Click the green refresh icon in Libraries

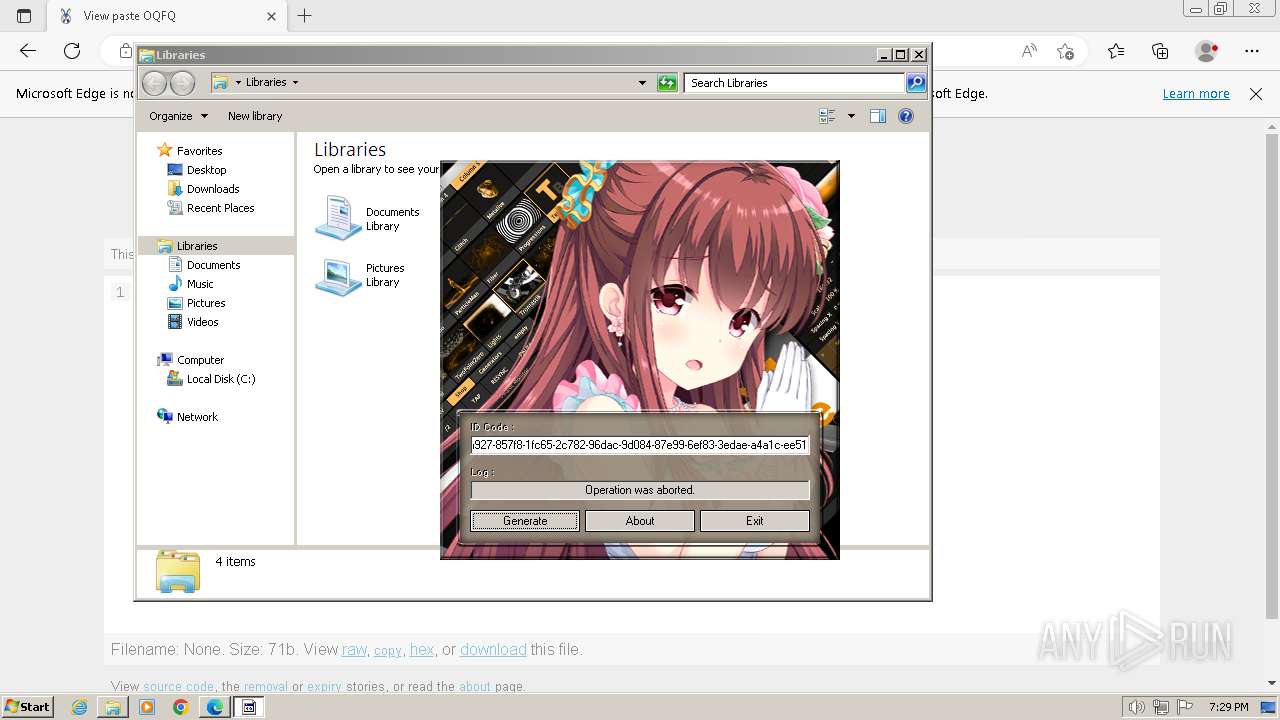667,83
